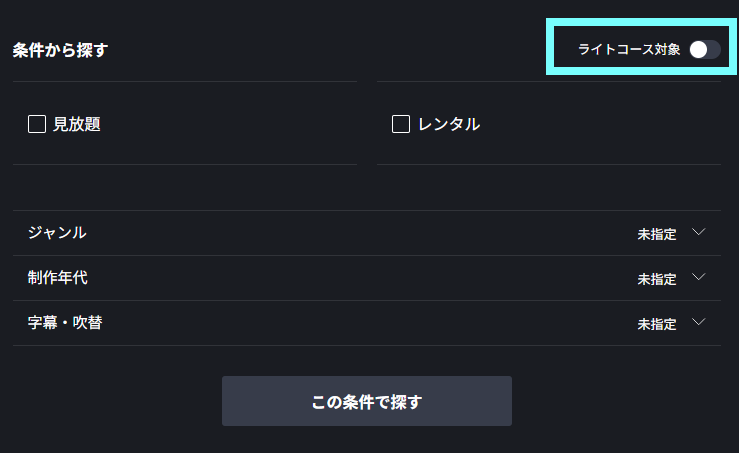The height and width of the screenshot is (453, 739).
Task: Click the 見放題 label text
Action: coord(76,124)
